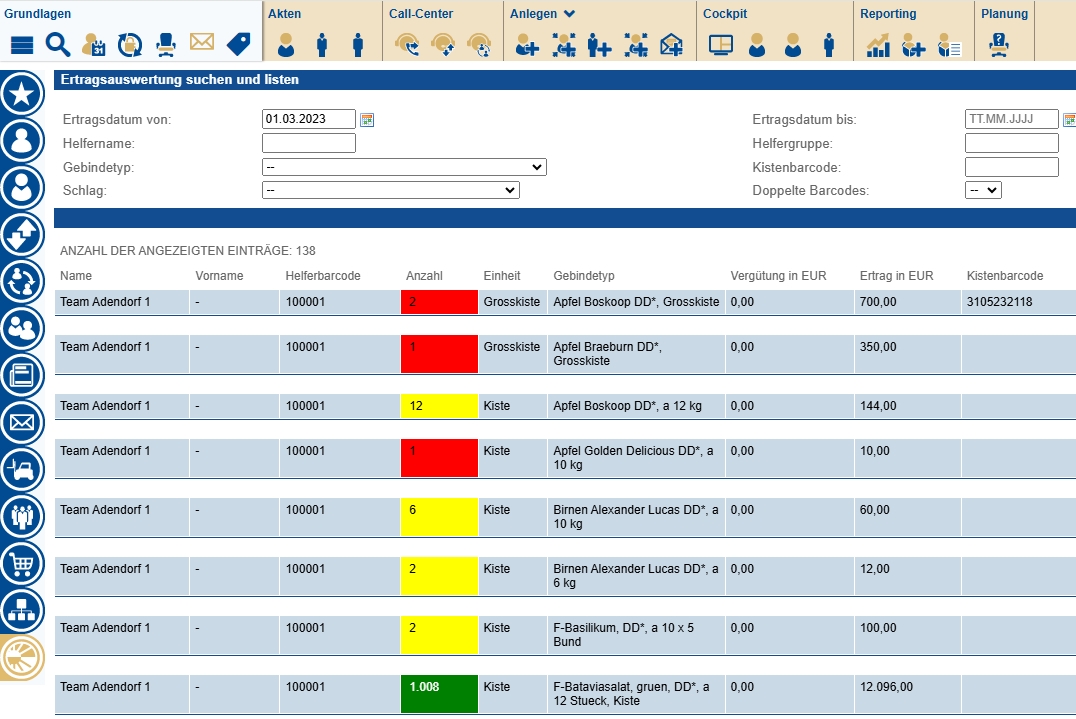This screenshot has height=719, width=1076.
Task: Click the highlighted gold harvest sidebar icon
Action: point(22,657)
